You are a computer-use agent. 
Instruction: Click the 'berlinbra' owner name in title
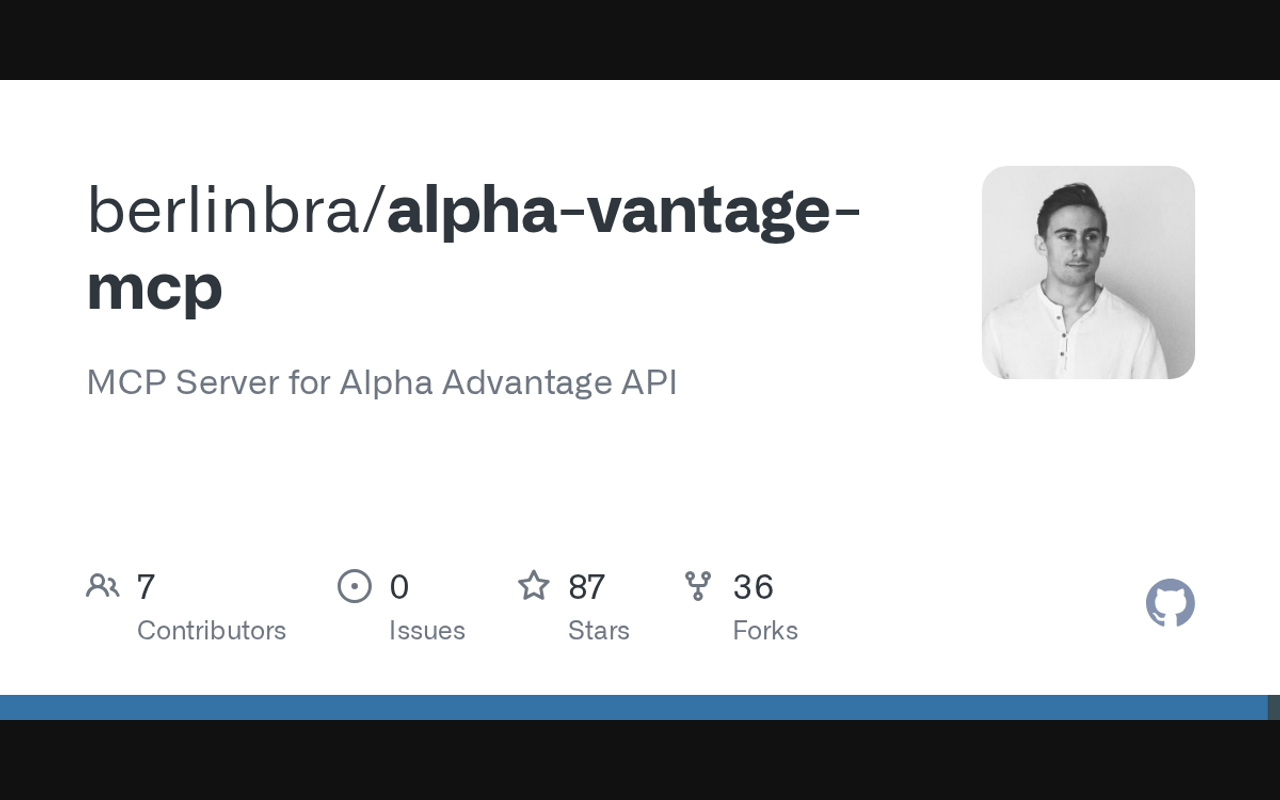pos(227,211)
